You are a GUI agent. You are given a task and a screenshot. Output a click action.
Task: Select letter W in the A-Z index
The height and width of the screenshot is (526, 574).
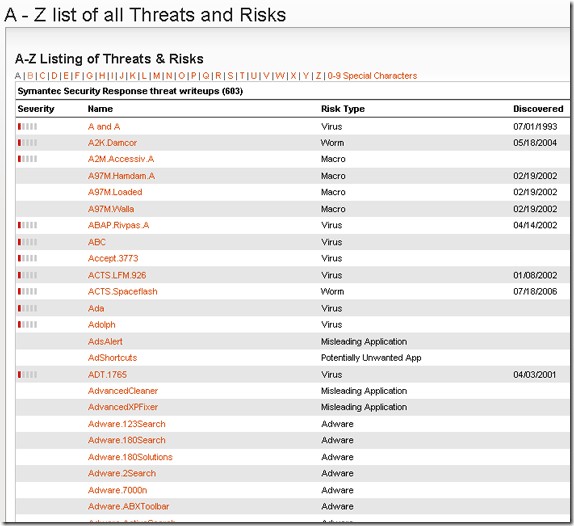280,76
